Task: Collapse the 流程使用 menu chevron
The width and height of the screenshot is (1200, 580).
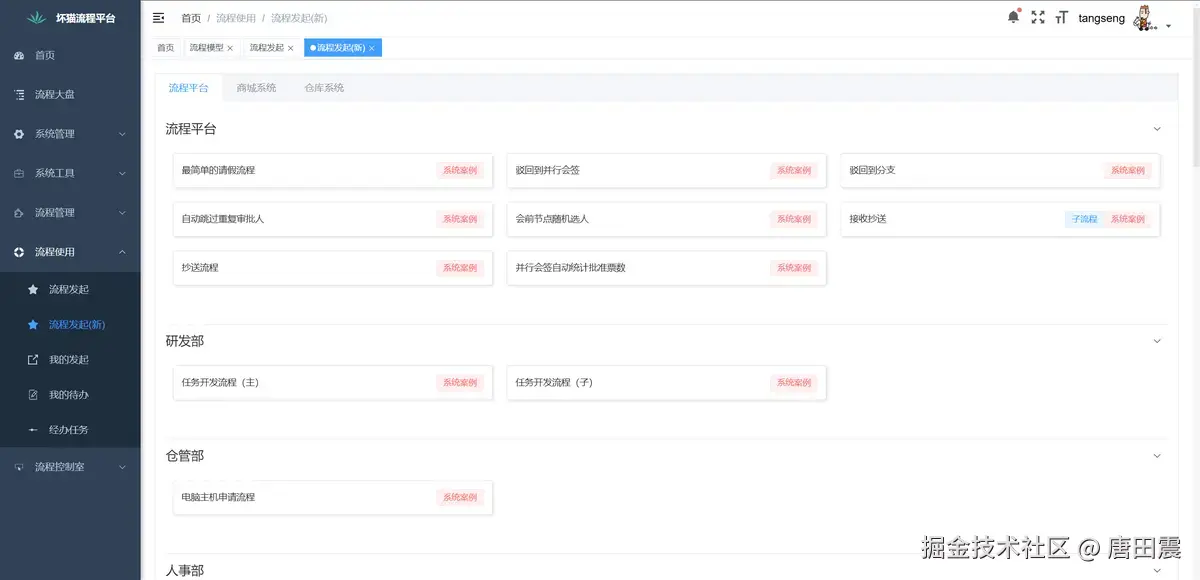Action: pyautogui.click(x=122, y=252)
